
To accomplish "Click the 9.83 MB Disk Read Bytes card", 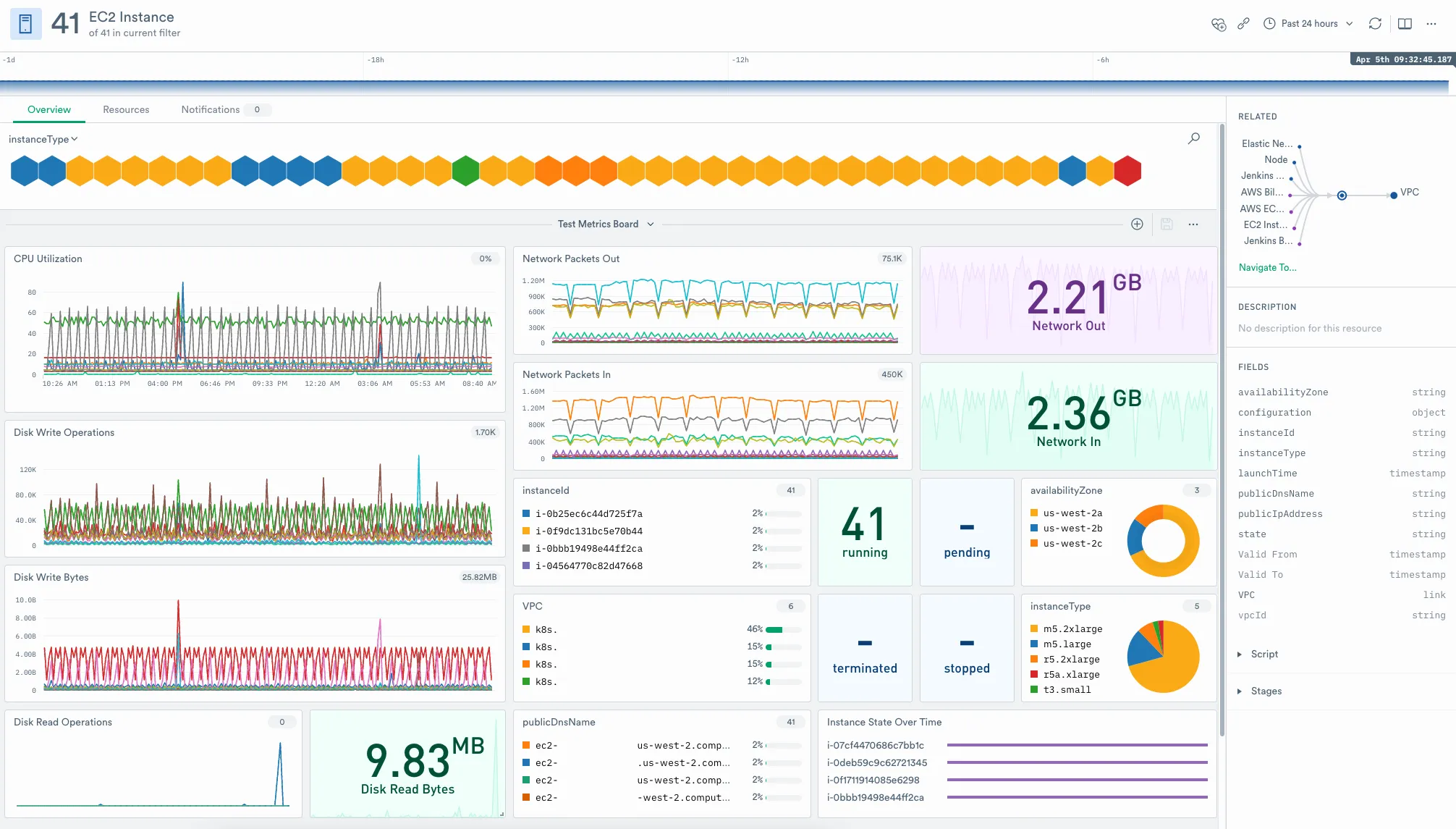I will (408, 764).
